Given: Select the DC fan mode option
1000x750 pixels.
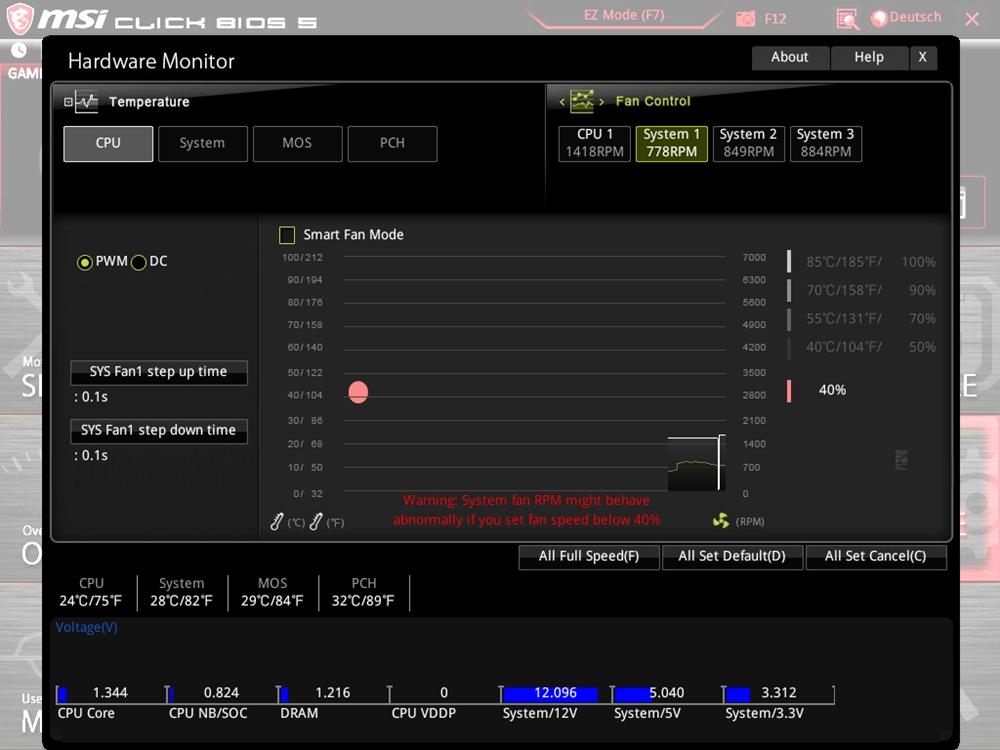Looking at the screenshot, I should point(139,262).
